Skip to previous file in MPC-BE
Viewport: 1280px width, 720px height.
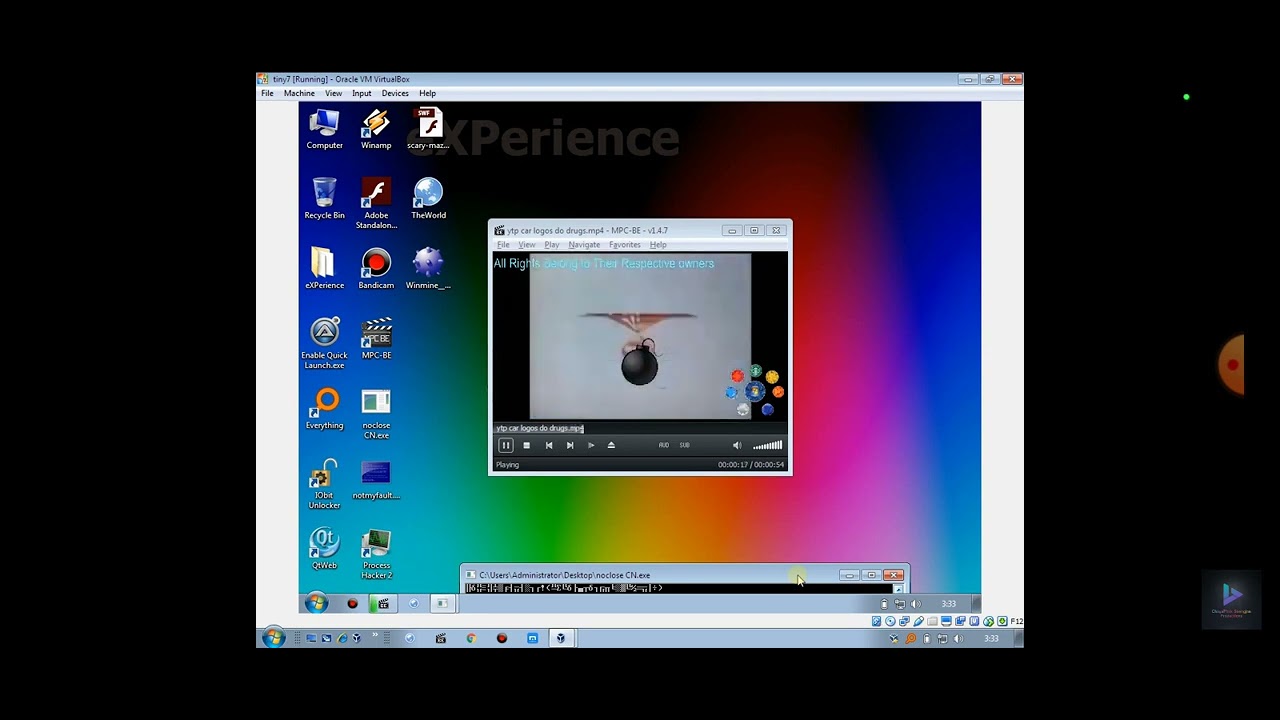[x=549, y=445]
